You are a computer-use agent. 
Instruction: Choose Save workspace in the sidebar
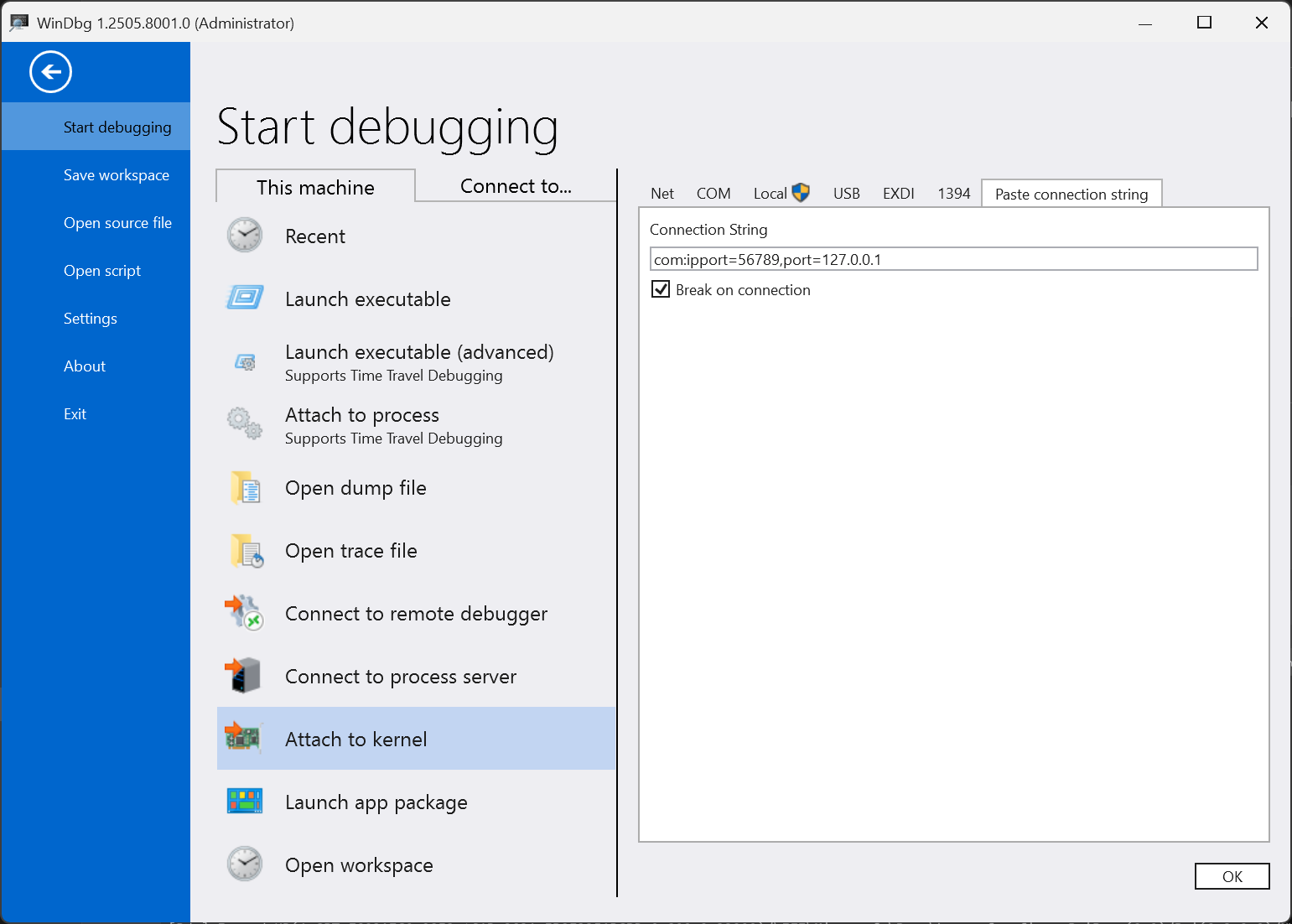[x=96, y=174]
